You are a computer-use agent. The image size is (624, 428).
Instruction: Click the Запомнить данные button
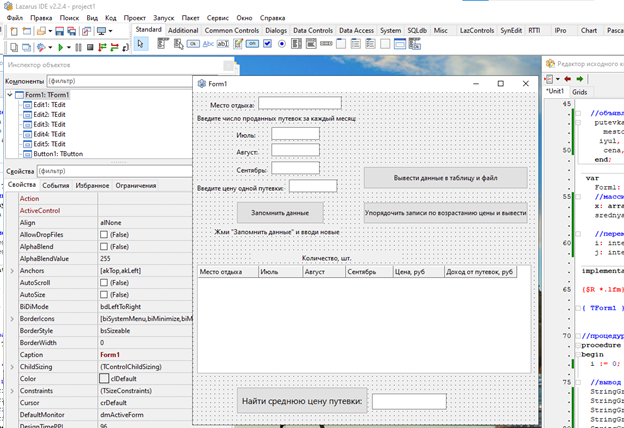(x=280, y=213)
